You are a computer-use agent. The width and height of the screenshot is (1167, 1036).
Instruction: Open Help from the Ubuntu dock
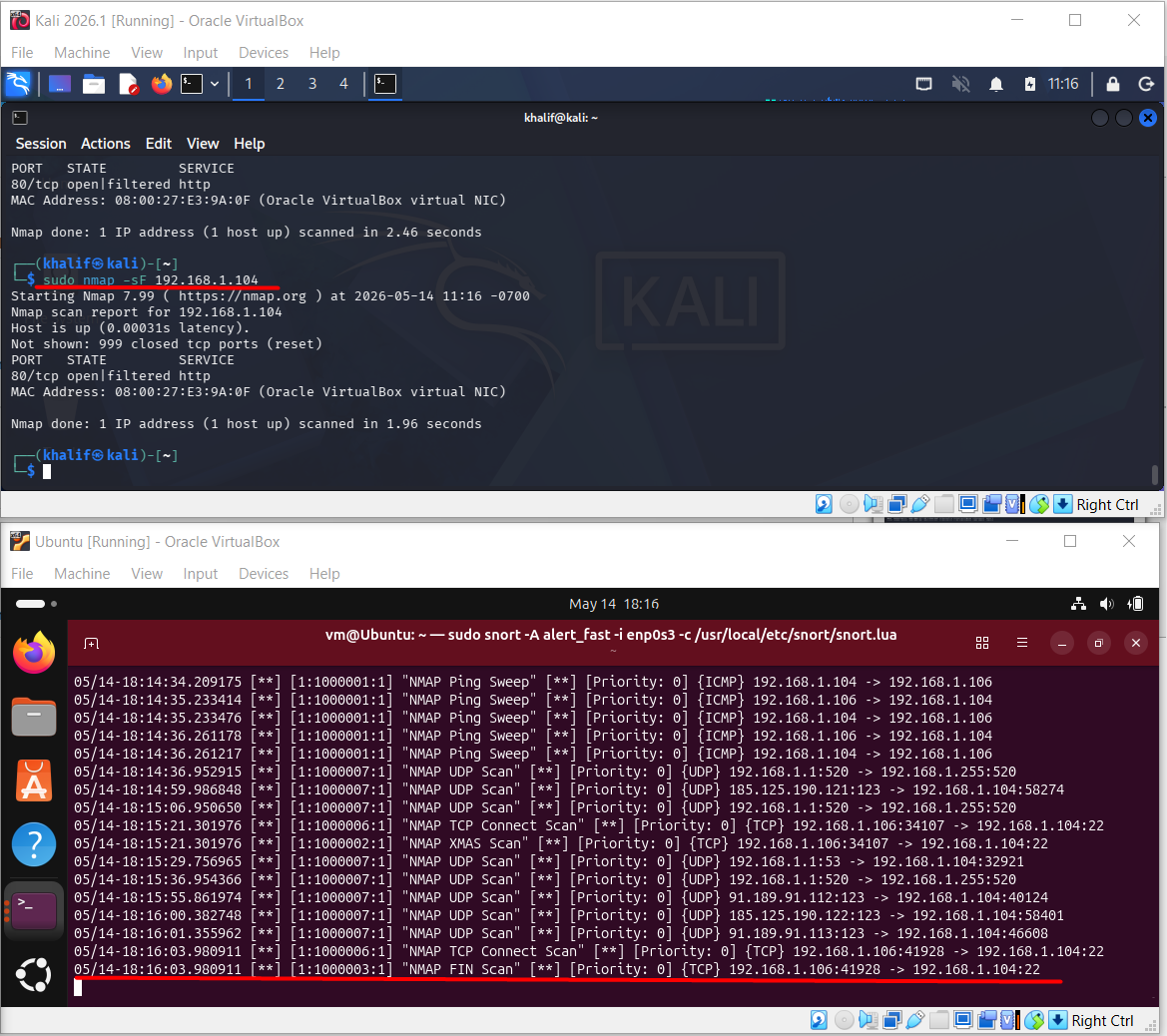(34, 844)
